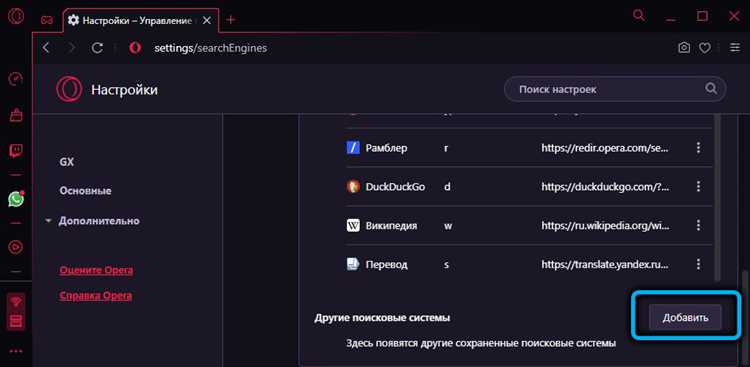Click the https://ru.wikipedia.org URL
750x367 pixels.
click(x=605, y=225)
